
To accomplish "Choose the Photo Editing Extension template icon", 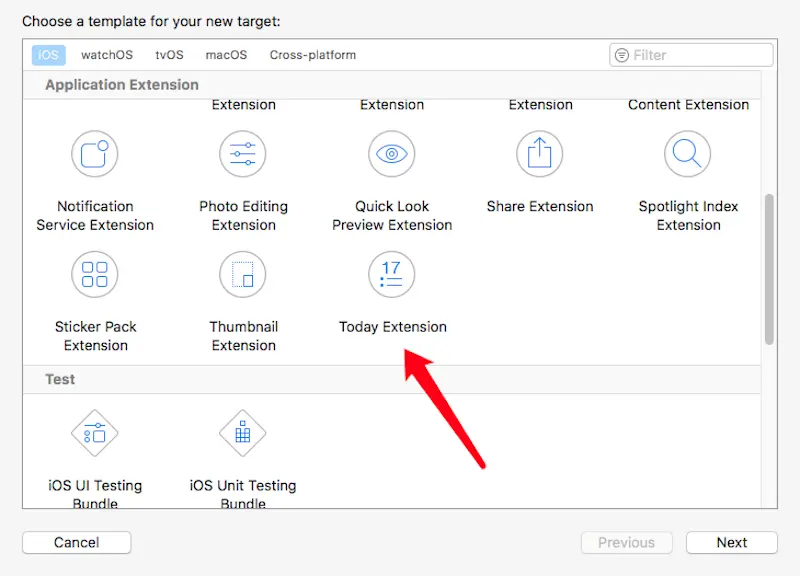I will (243, 154).
